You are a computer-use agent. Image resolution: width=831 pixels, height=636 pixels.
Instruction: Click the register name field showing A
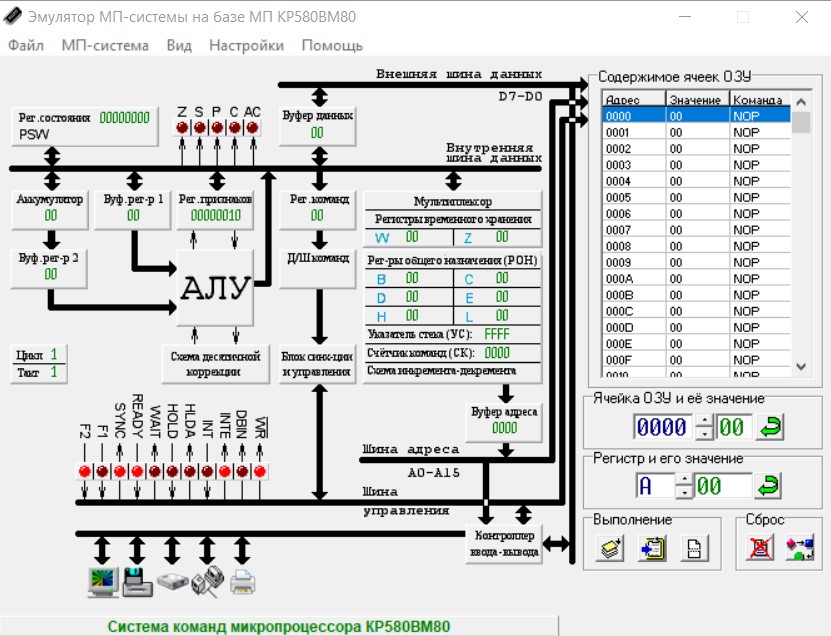pyautogui.click(x=655, y=485)
